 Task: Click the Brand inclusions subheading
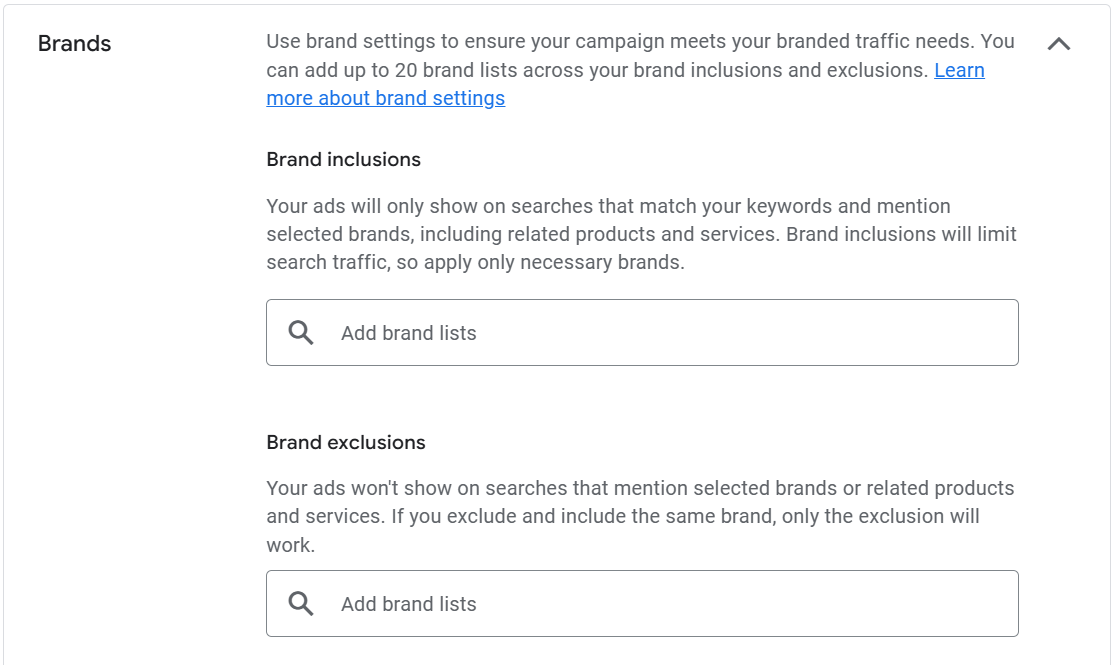[x=343, y=159]
